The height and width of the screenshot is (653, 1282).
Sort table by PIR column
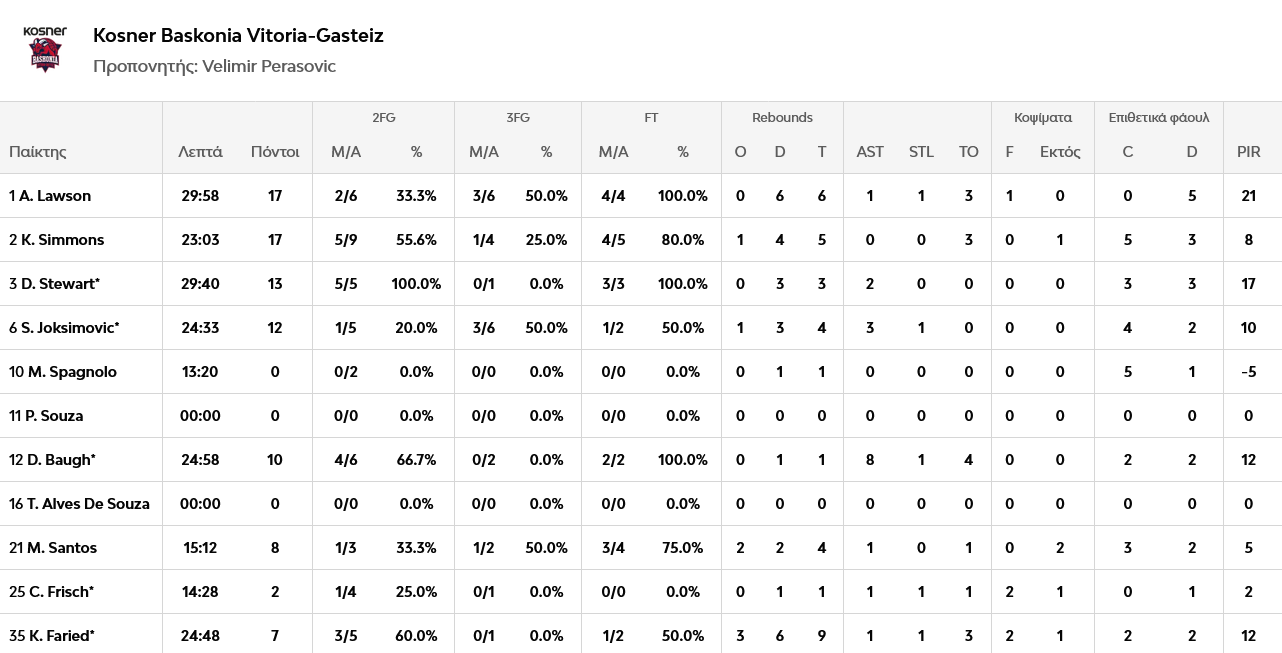pos(1248,152)
